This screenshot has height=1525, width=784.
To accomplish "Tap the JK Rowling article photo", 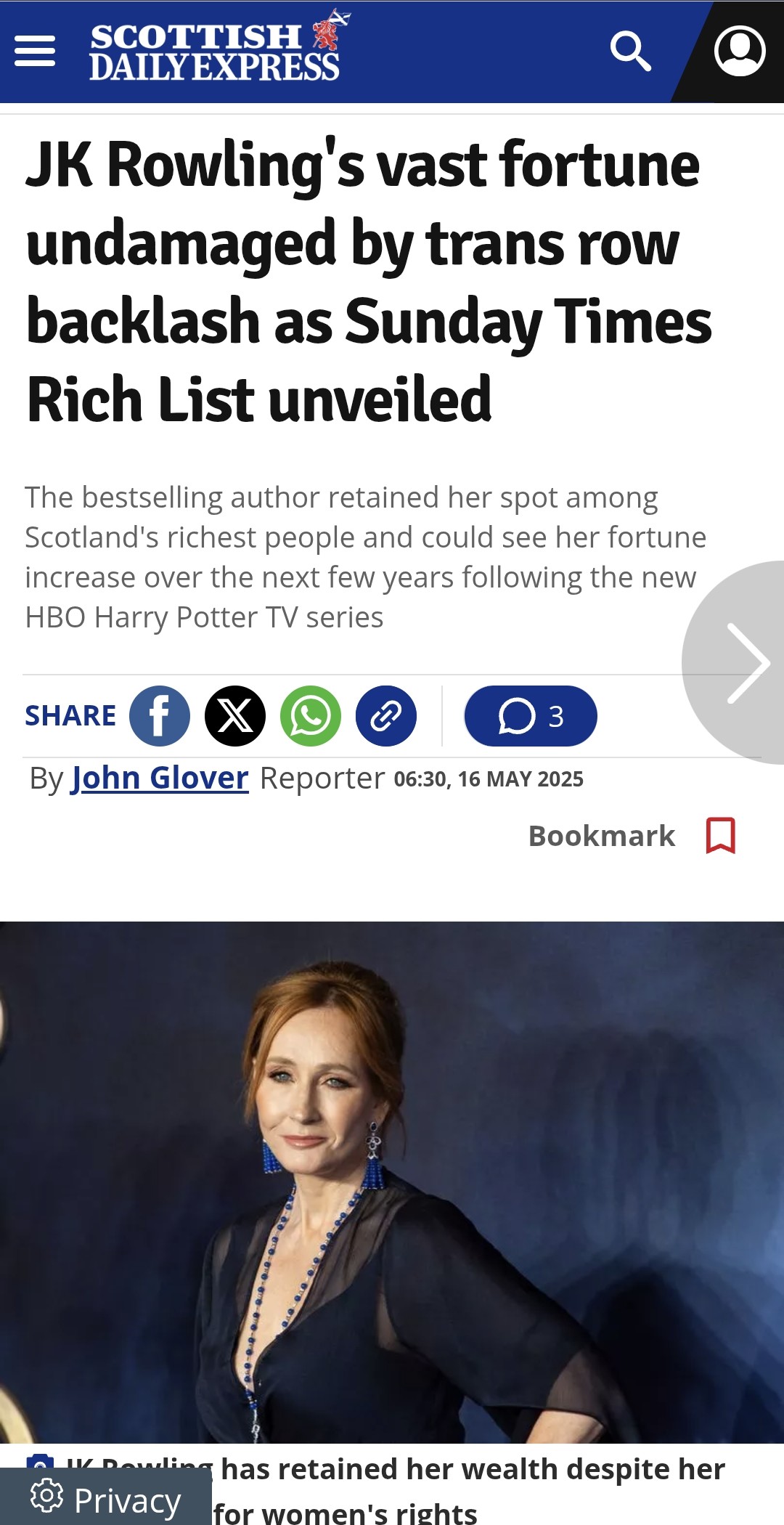I will (392, 1182).
